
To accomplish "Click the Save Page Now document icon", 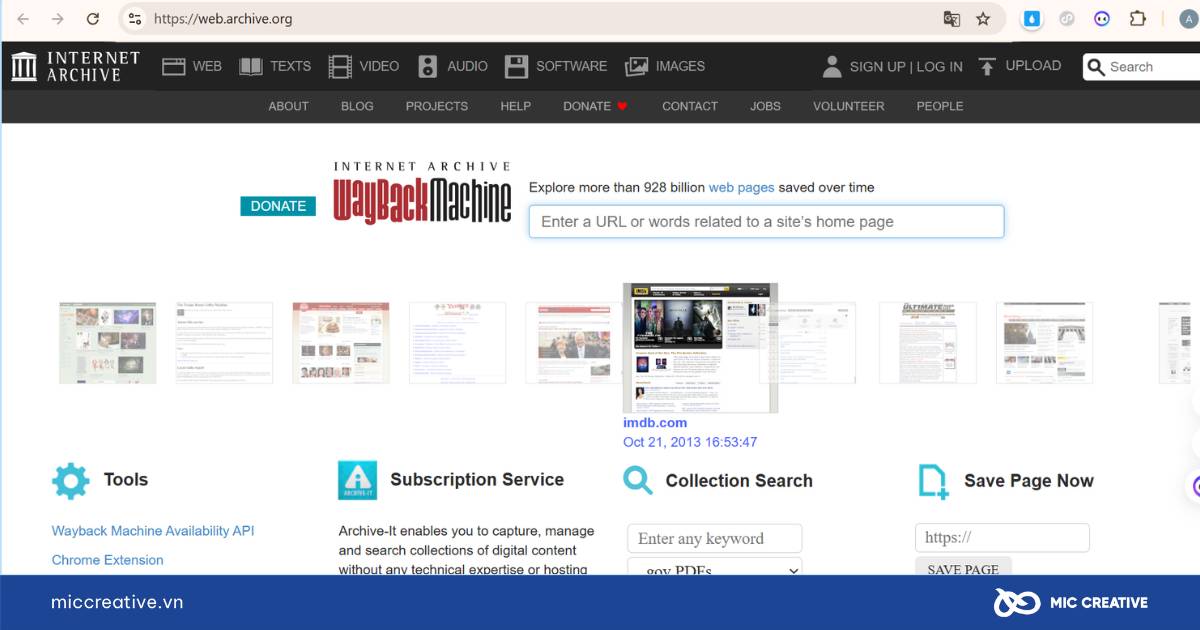I will point(933,481).
